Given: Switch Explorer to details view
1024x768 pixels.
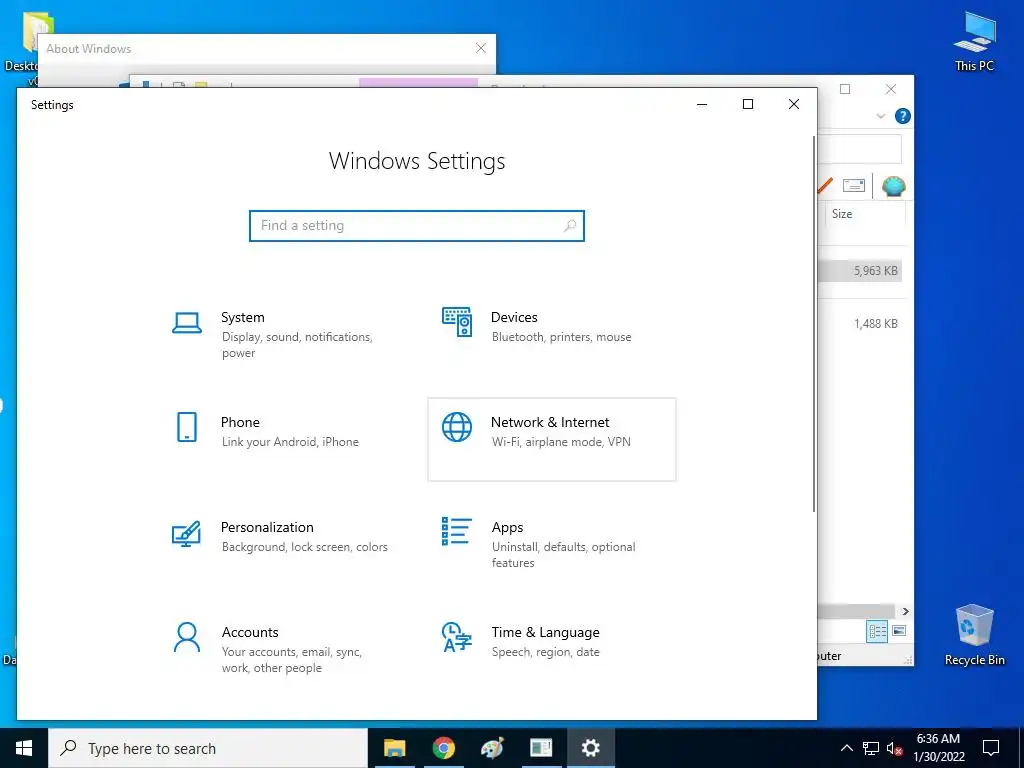Looking at the screenshot, I should [x=877, y=631].
